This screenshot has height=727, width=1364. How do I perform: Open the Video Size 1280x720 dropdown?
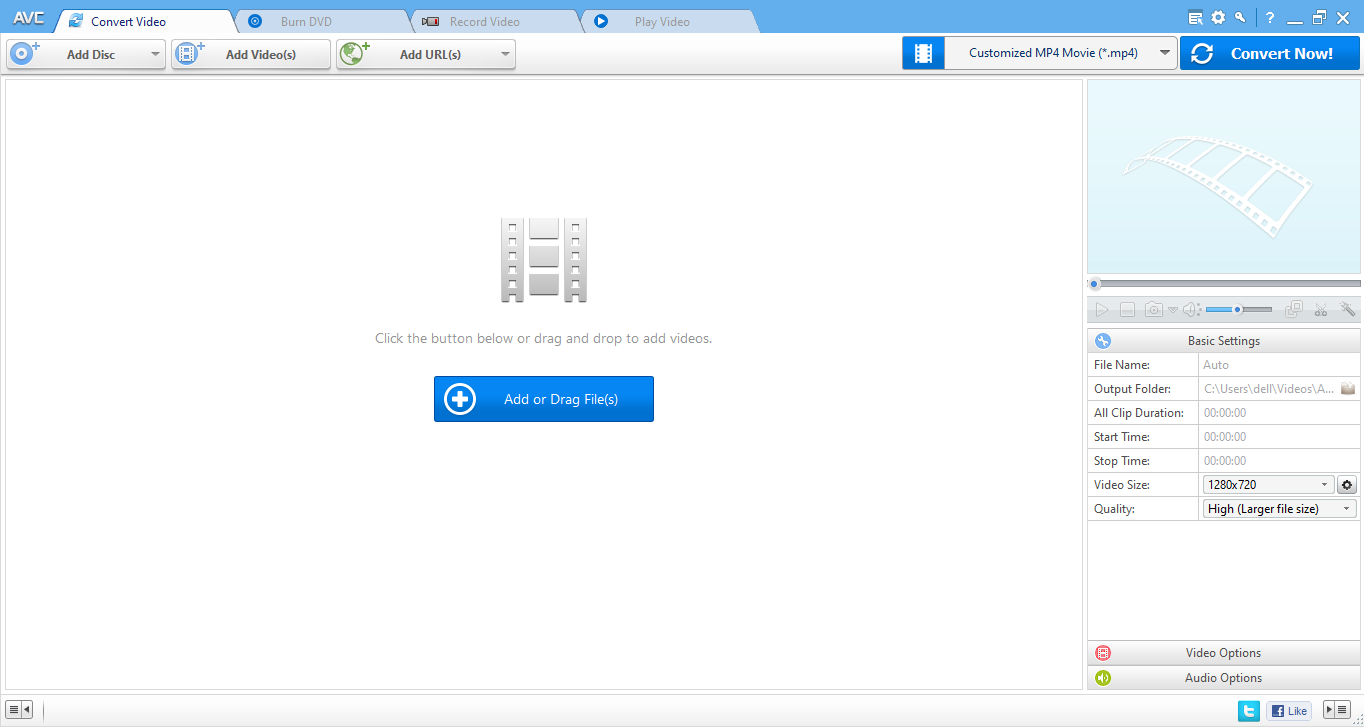click(1268, 485)
